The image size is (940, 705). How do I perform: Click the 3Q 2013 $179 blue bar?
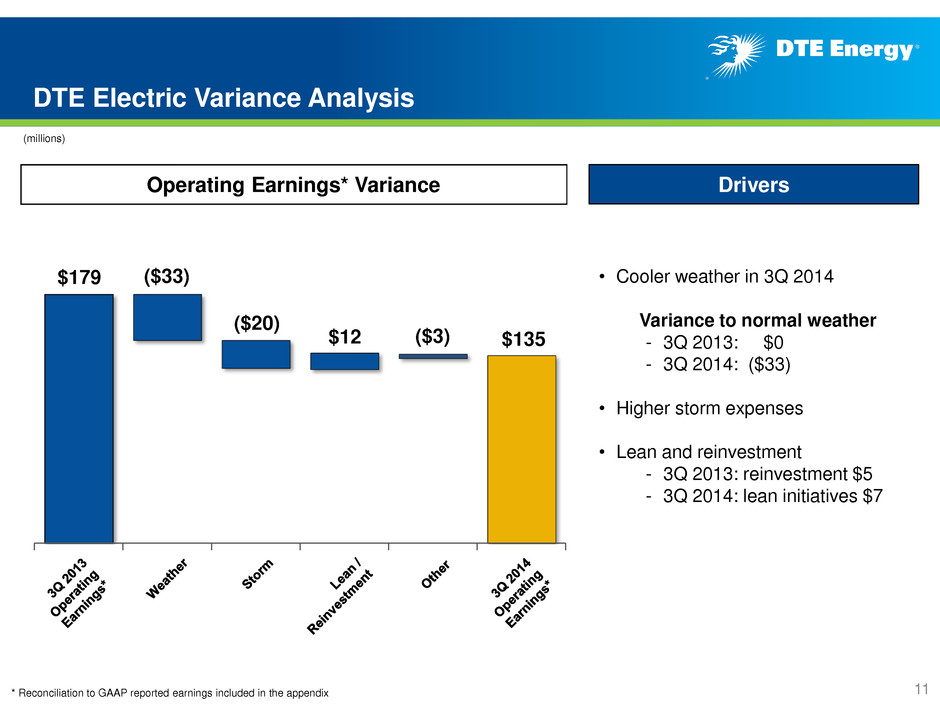[x=79, y=418]
